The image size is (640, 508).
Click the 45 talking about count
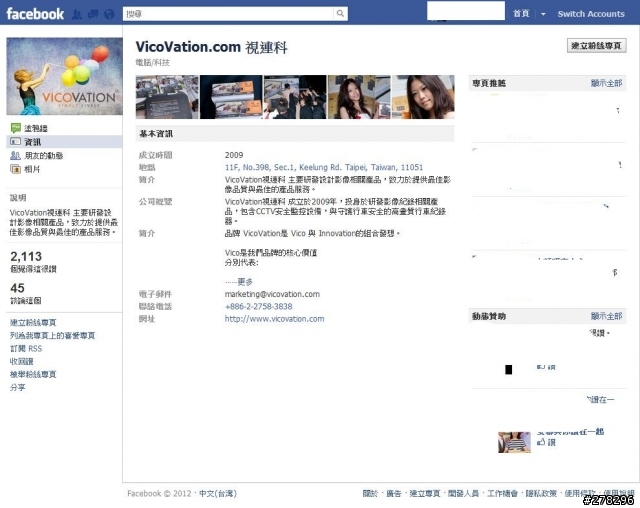(x=17, y=288)
